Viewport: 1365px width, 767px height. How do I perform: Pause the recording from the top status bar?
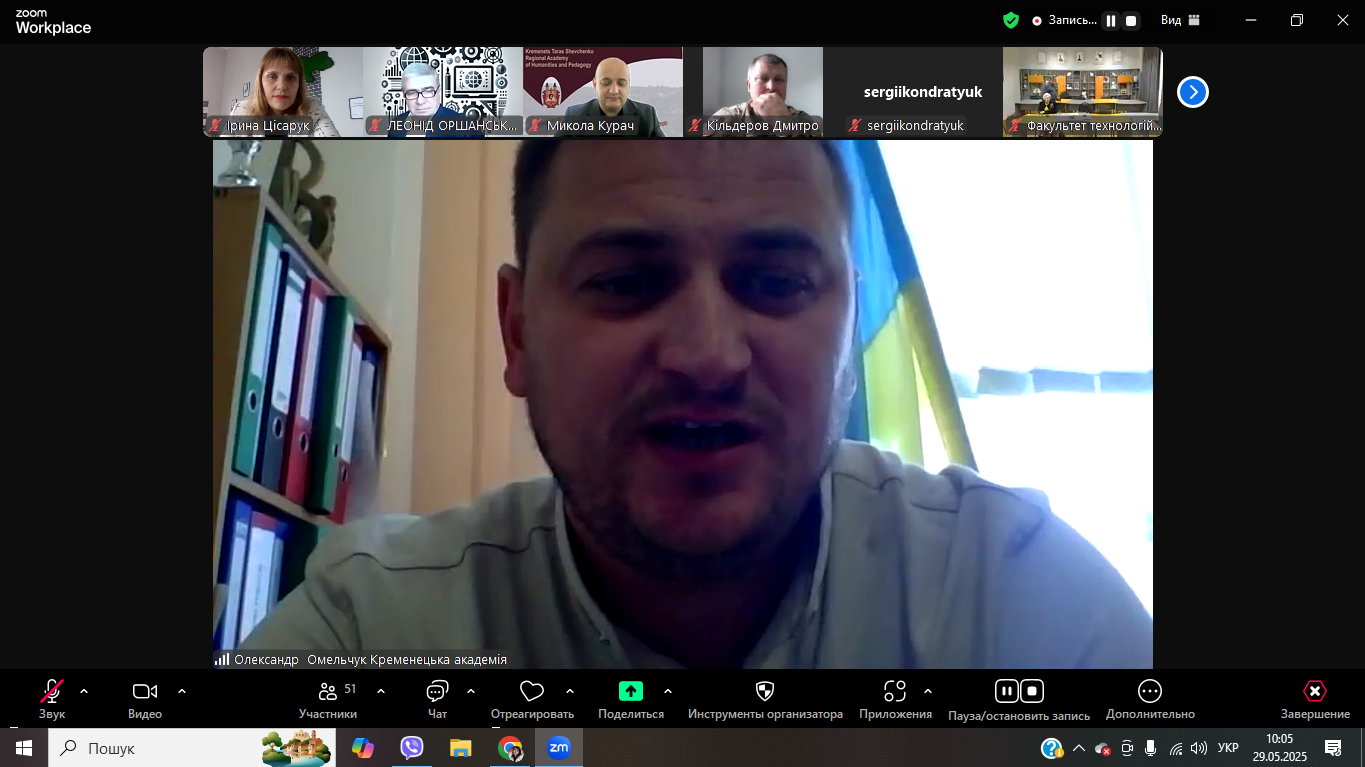point(1110,19)
